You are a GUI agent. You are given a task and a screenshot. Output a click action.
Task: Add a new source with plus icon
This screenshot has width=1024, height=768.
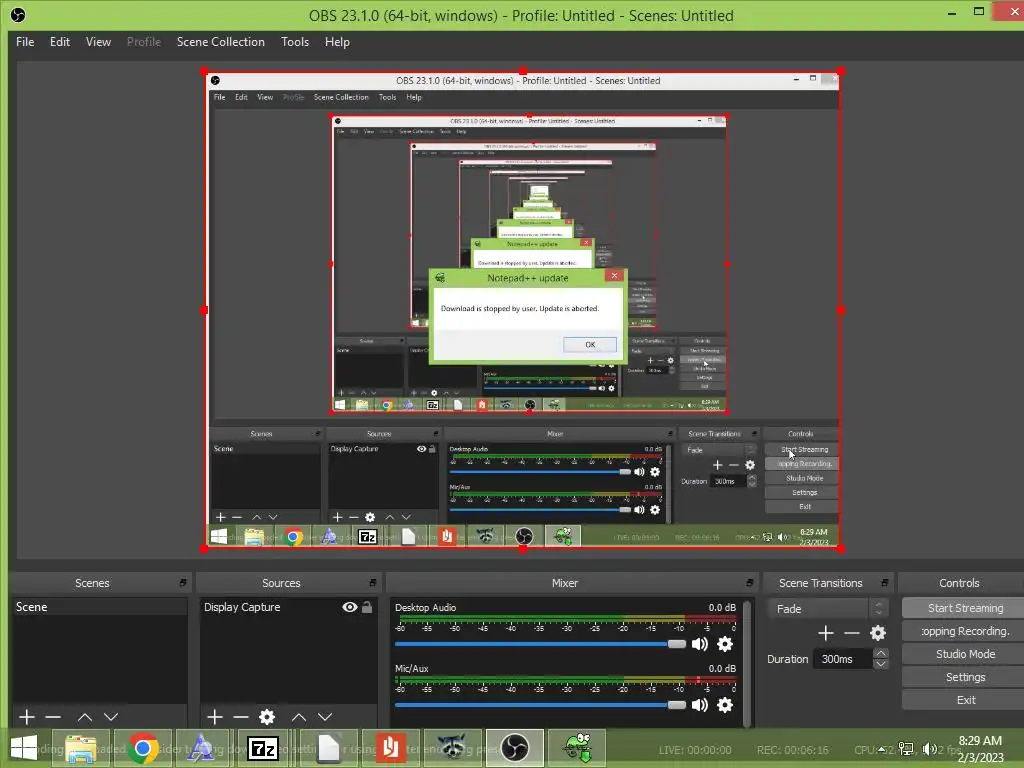coord(215,717)
